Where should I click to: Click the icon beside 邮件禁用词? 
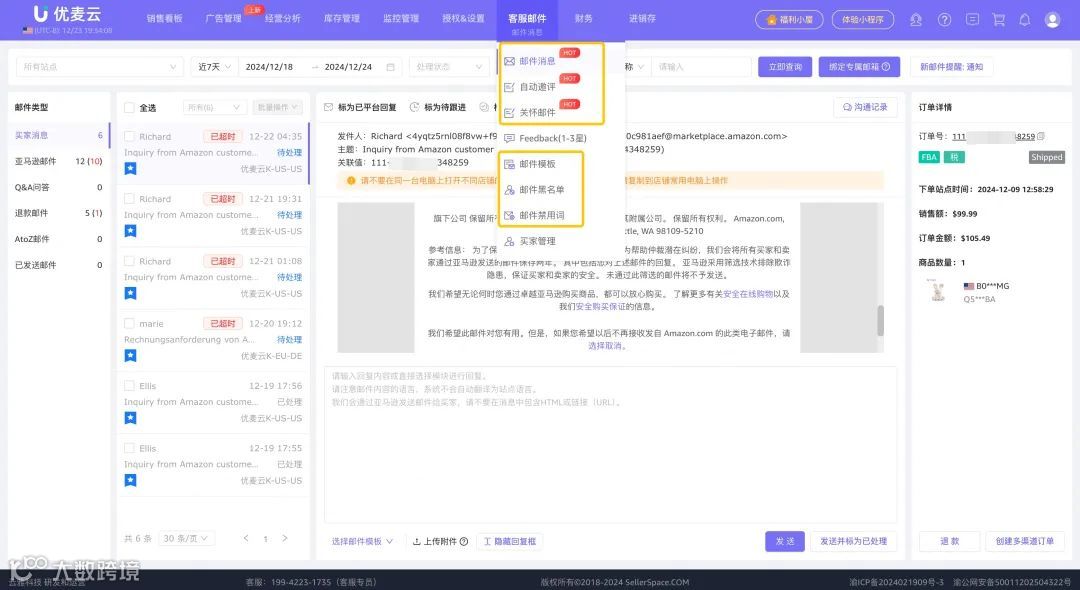pyautogui.click(x=509, y=215)
